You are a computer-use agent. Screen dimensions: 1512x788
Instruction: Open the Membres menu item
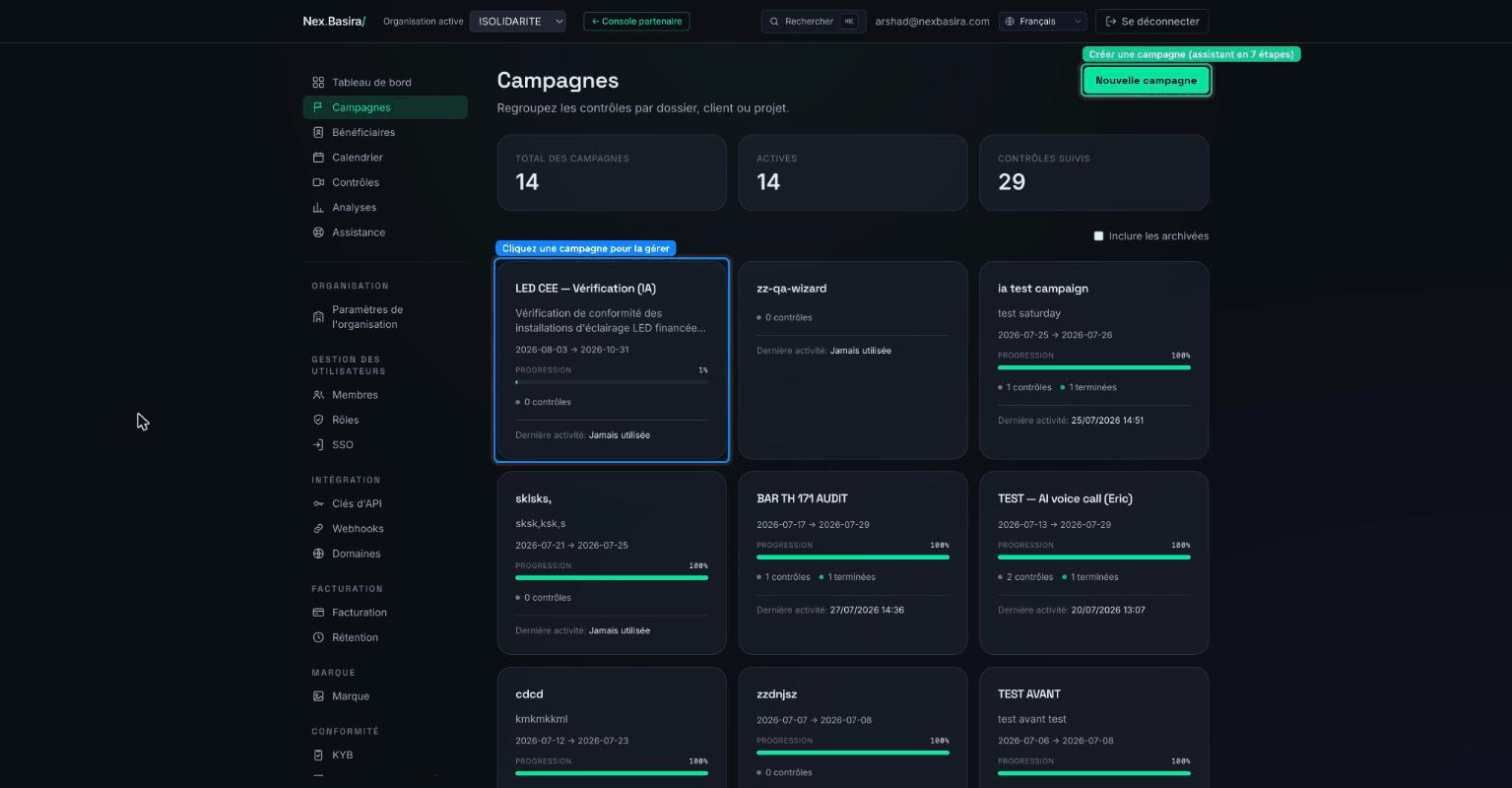click(385, 395)
